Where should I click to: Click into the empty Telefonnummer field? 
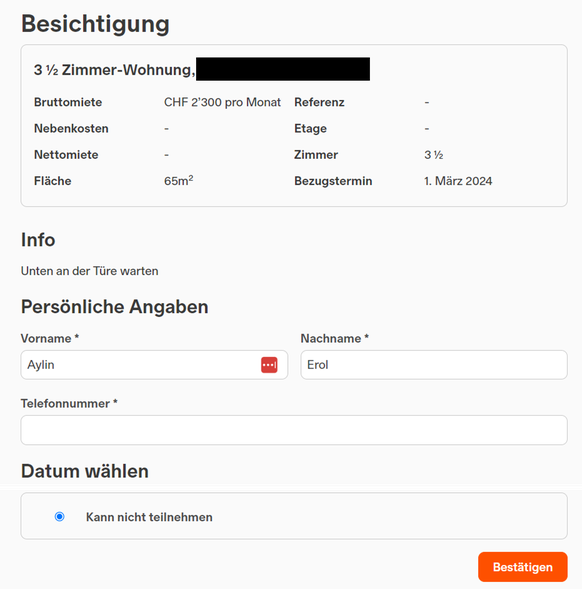[x=294, y=430]
